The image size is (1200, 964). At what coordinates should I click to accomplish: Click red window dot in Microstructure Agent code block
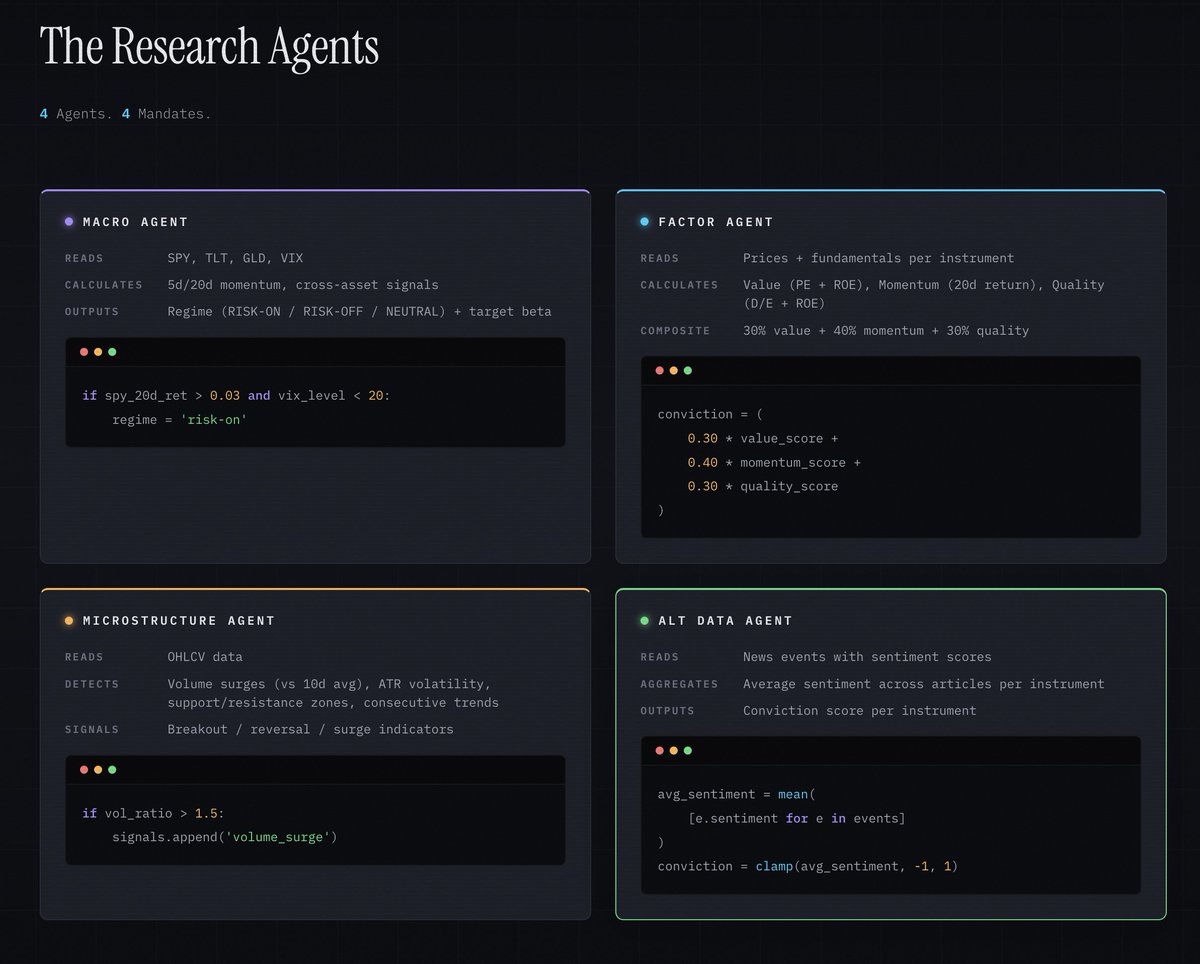coord(84,770)
